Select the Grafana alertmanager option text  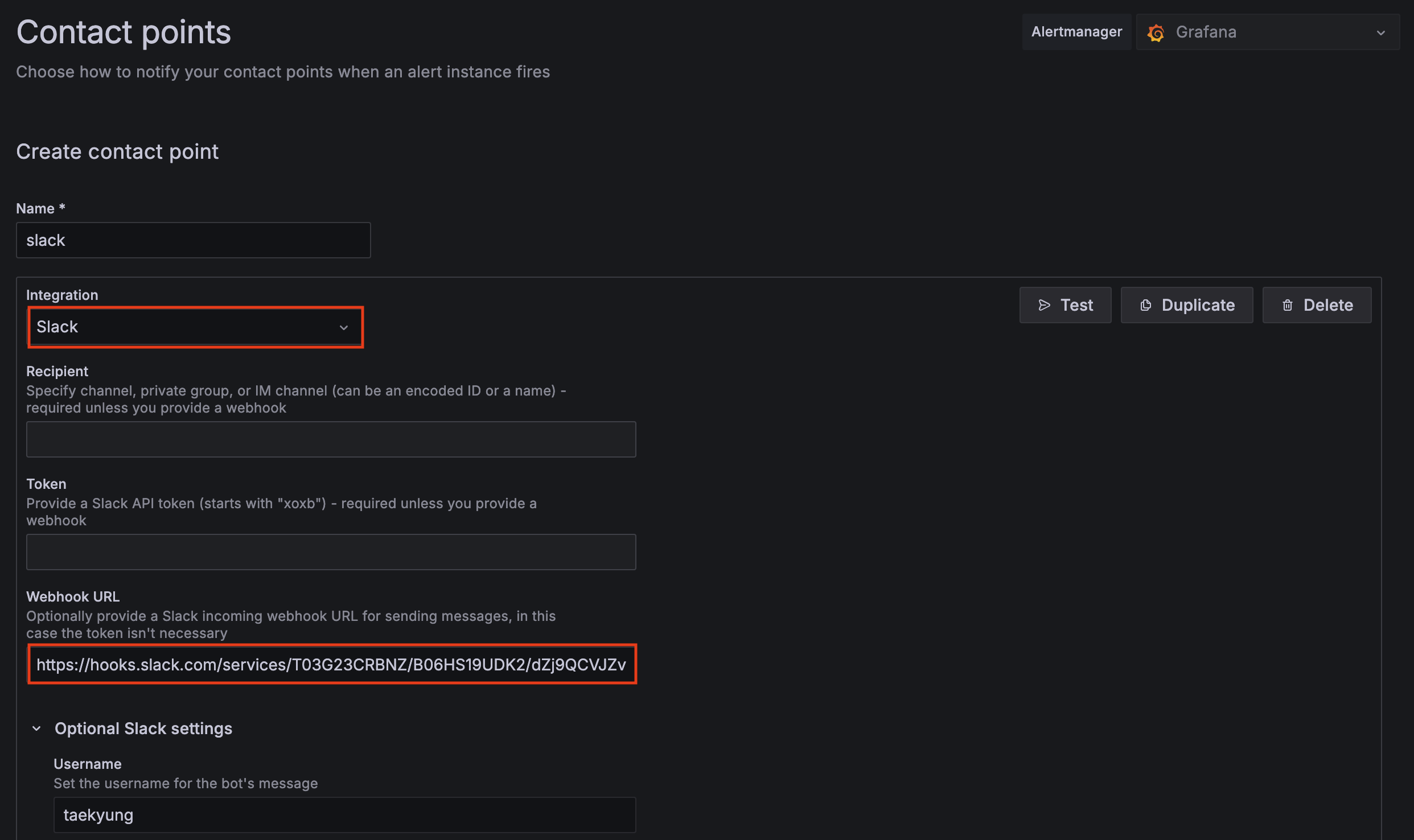[x=1206, y=32]
